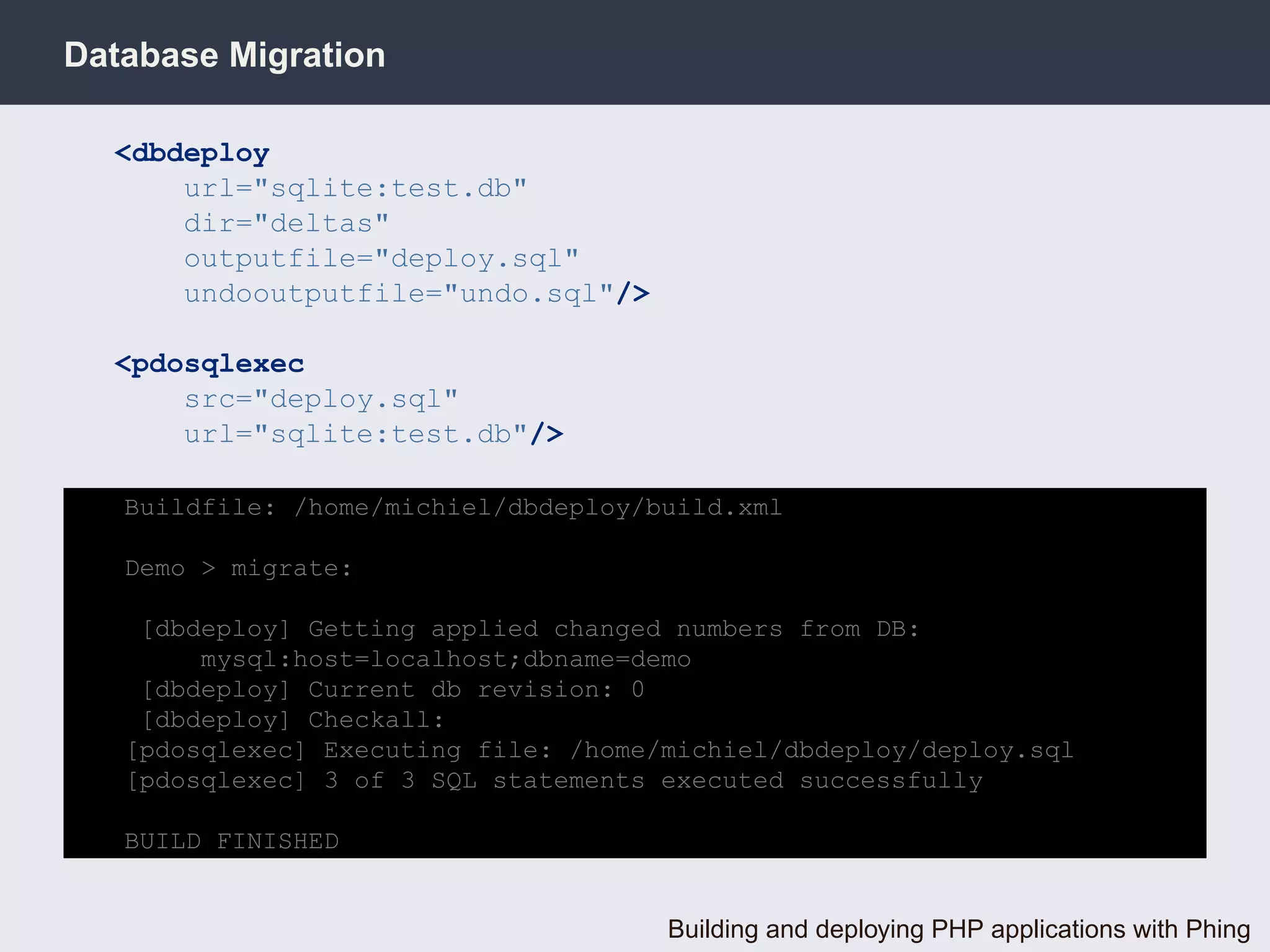
Task: Click the BUILD FINISHED text
Action: (231, 842)
